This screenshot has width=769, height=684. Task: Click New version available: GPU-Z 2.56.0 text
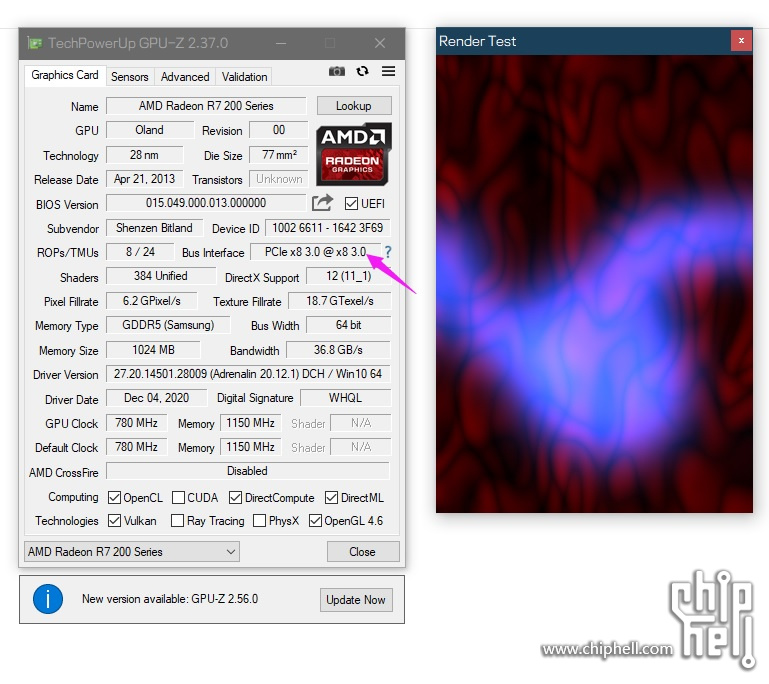click(x=170, y=599)
